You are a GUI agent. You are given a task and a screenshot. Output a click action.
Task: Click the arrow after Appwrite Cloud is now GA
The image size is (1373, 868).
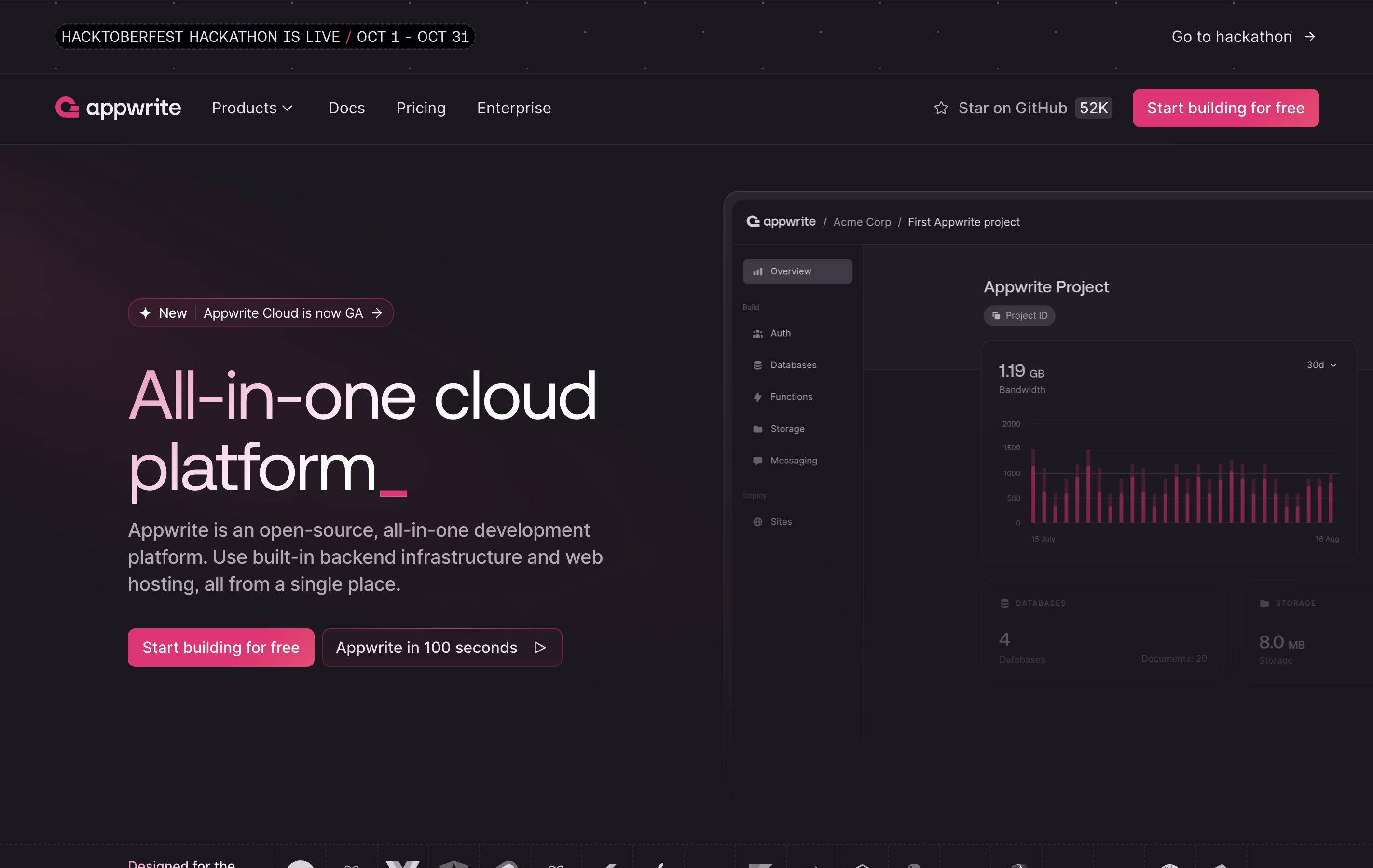pyautogui.click(x=377, y=313)
